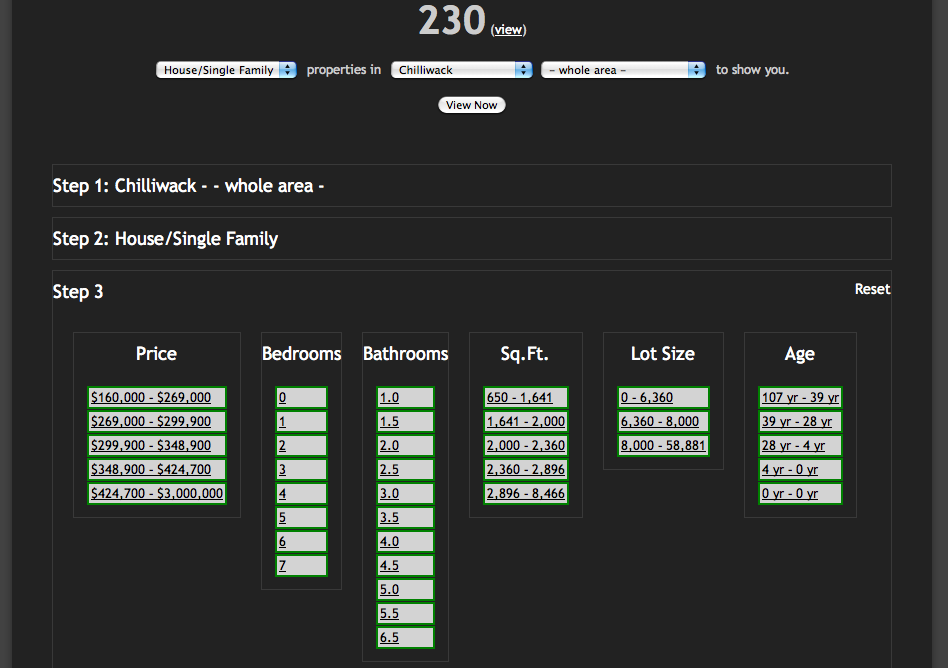948x668 pixels.
Task: Select price range $160,000 - $269,000
Action: click(157, 398)
